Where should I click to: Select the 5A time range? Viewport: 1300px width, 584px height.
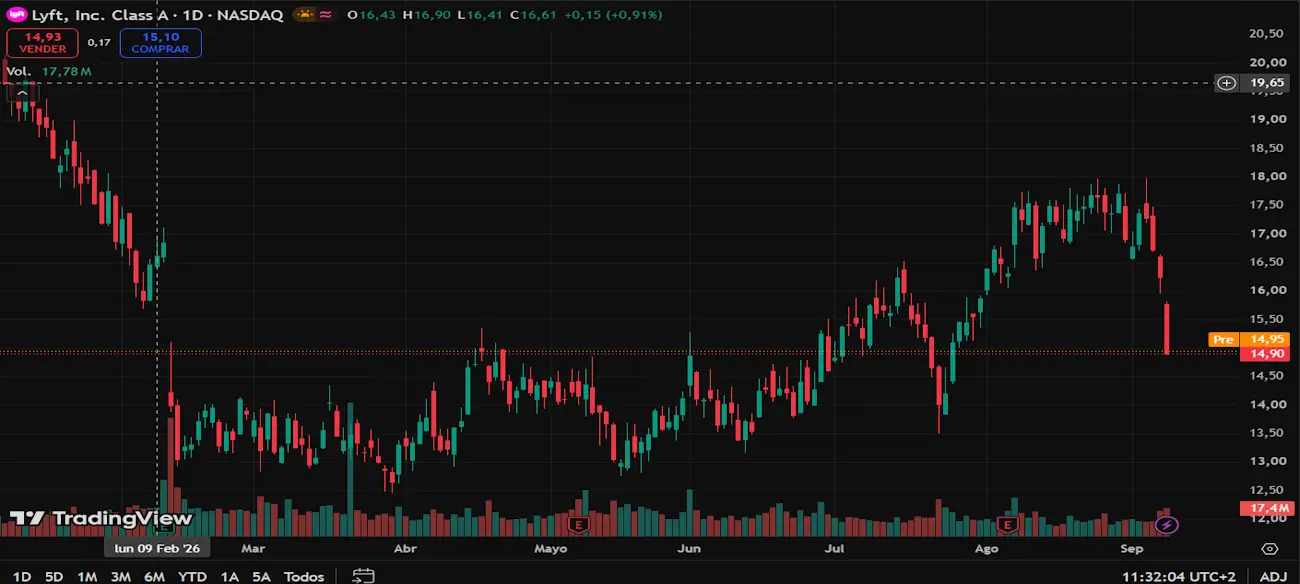click(261, 576)
